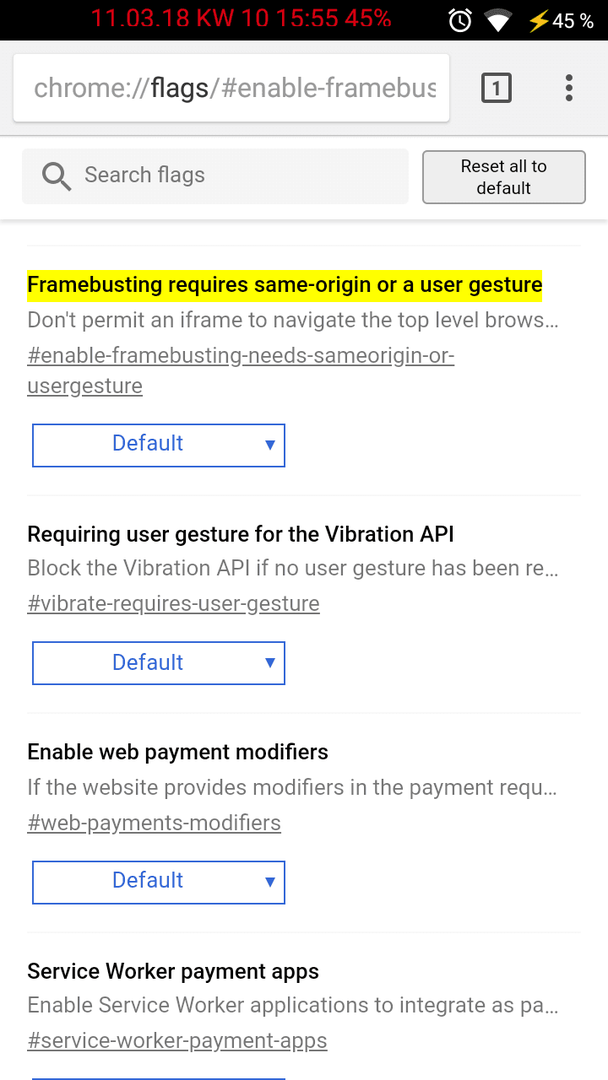This screenshot has width=608, height=1080.
Task: Tap the magnifier icon in Search flags
Action: tap(56, 176)
